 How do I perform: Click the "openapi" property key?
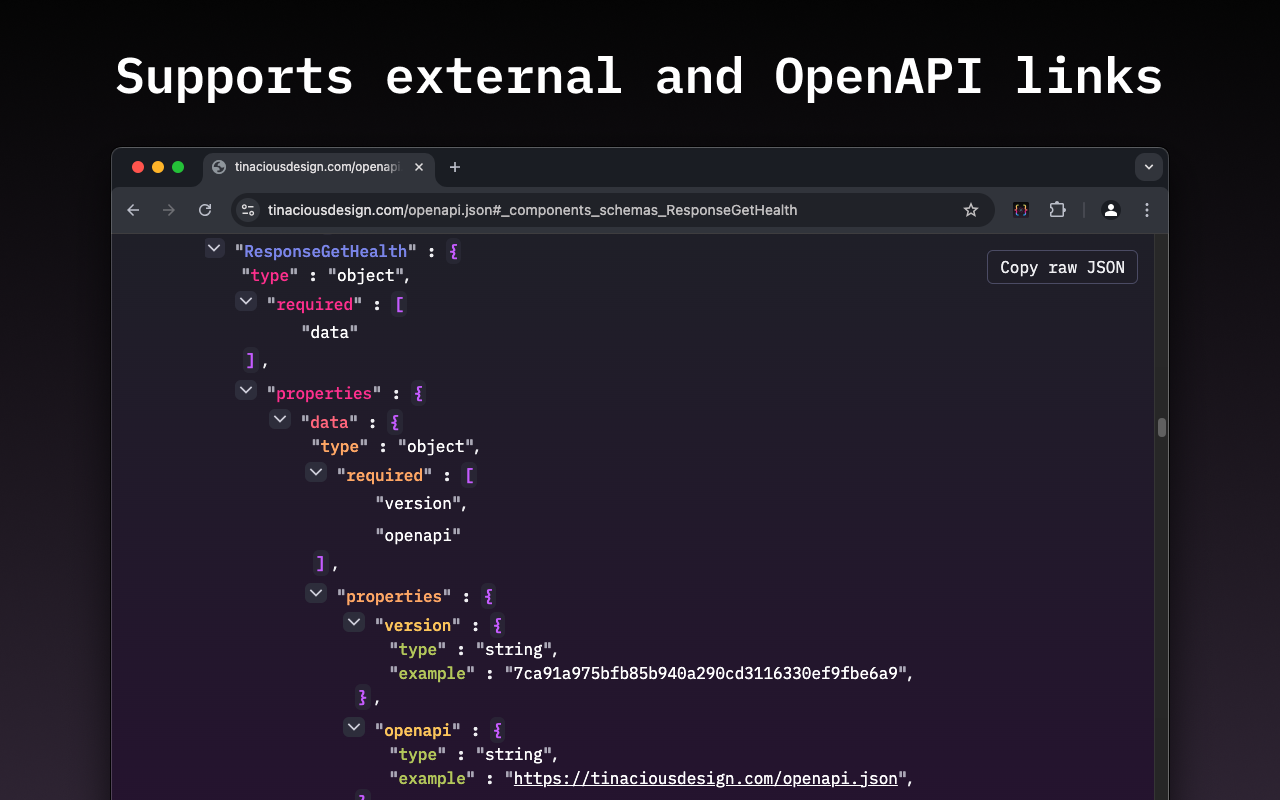(x=418, y=730)
